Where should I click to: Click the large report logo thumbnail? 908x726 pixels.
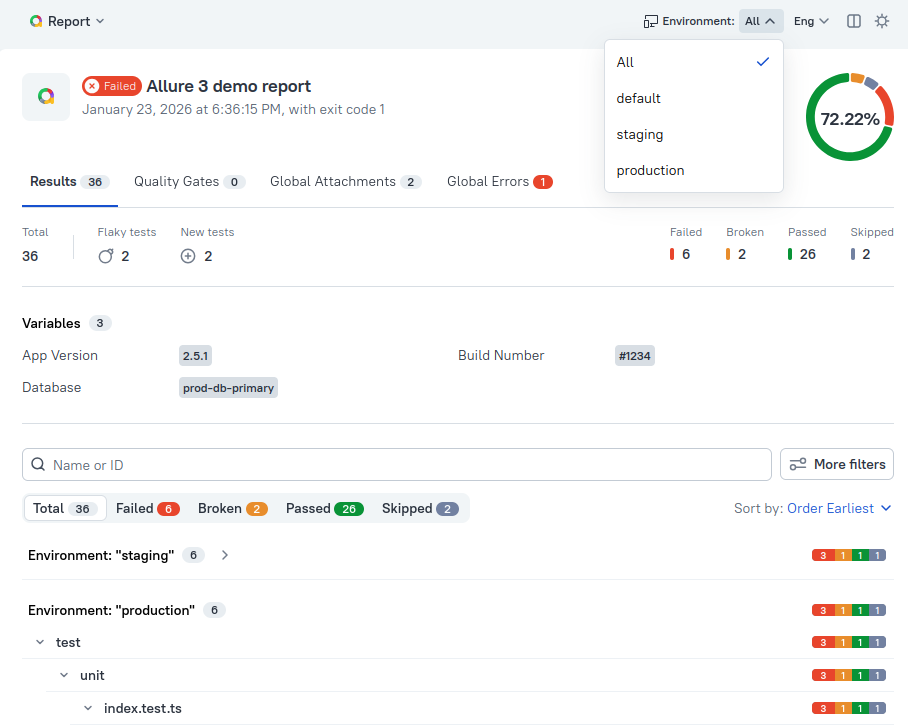tap(46, 97)
